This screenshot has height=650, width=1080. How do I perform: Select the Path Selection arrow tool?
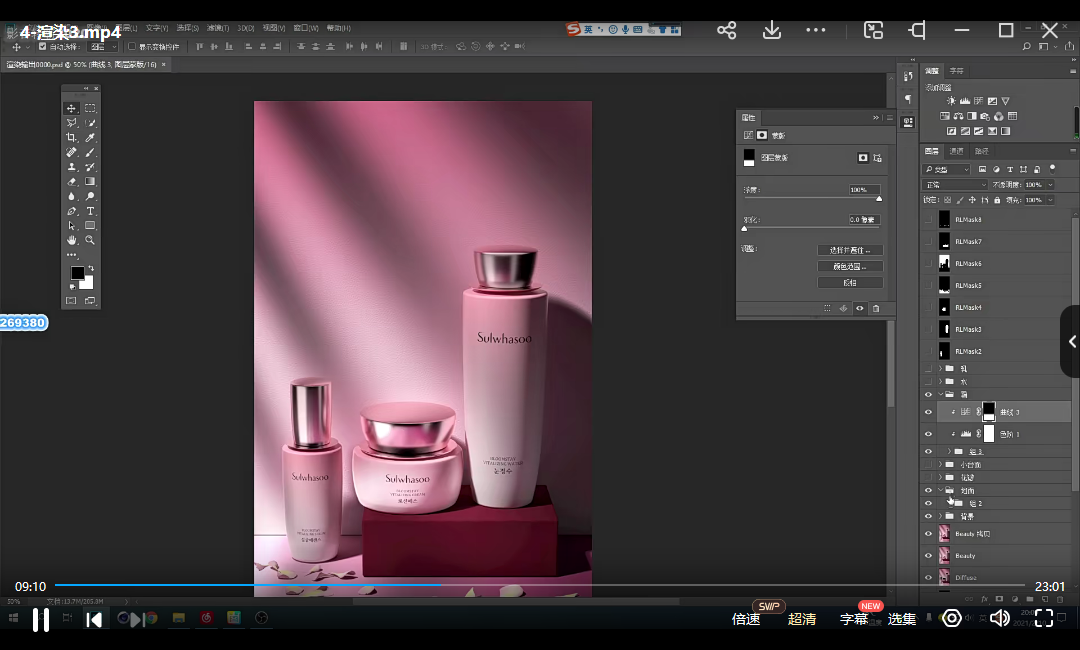pos(71,226)
